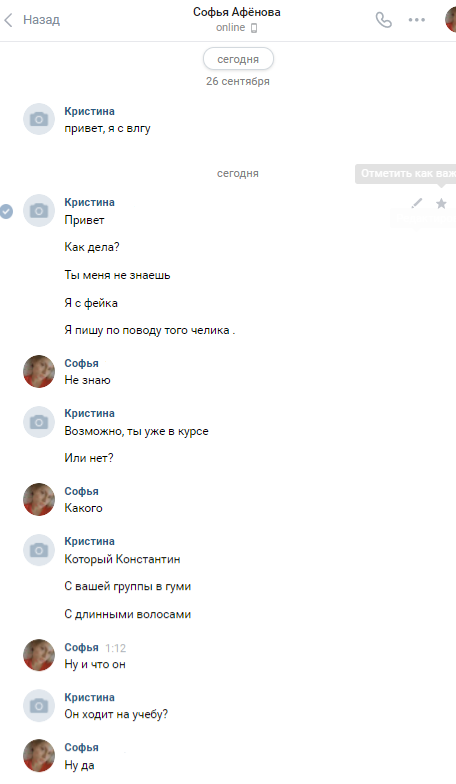Click Софья's avatar beside 'Ну да'
The image size is (456, 784).
39,755
